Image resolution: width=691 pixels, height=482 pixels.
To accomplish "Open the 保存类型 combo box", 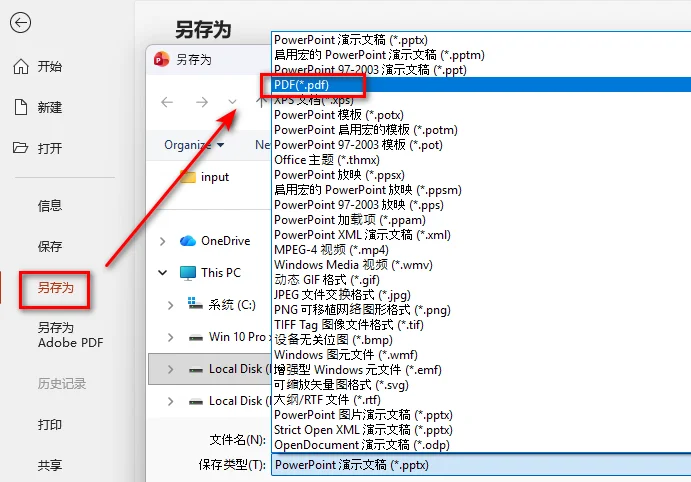I will tap(481, 465).
